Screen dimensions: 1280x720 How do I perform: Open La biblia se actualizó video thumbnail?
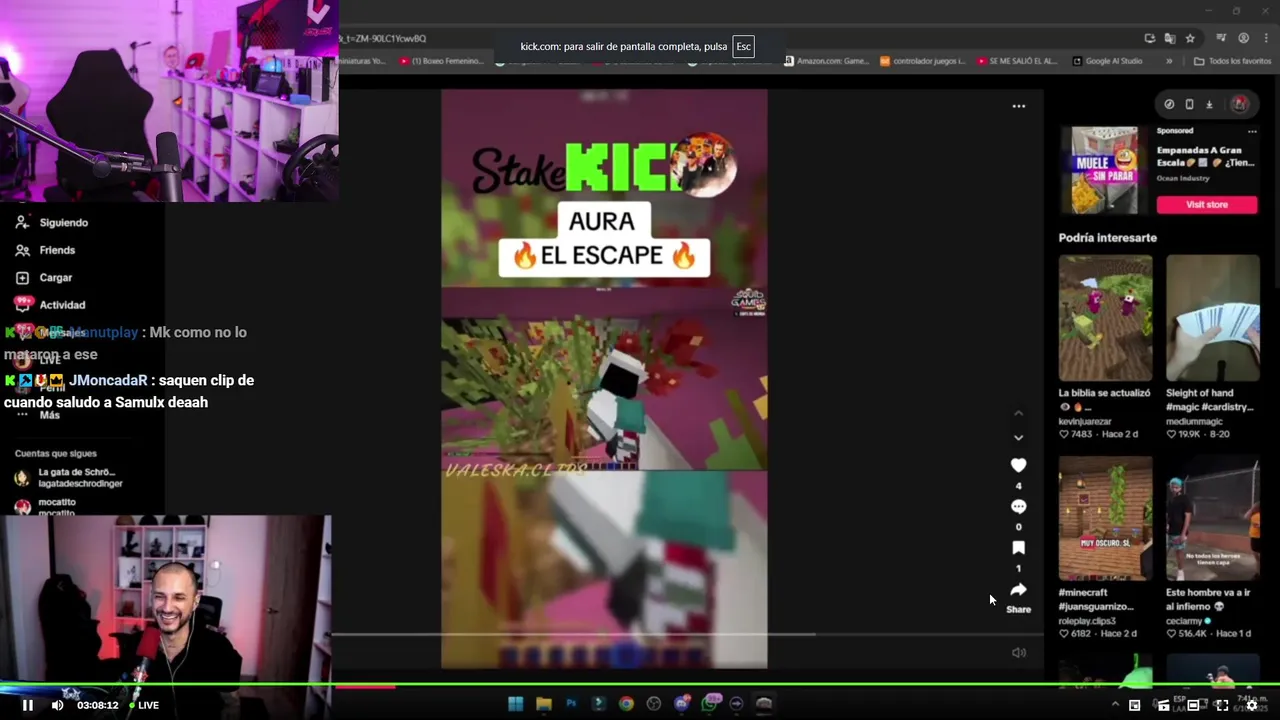1105,318
